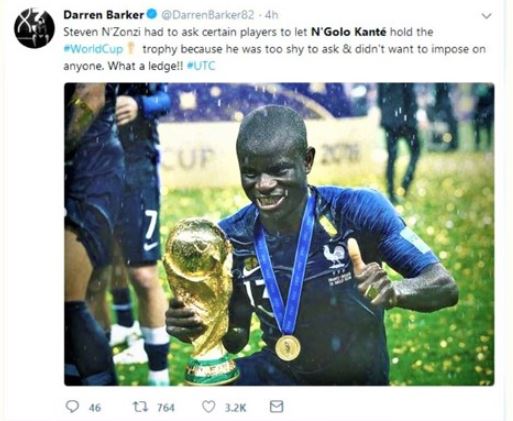Open the #WorldCup hashtag link
Image resolution: width=513 pixels, height=421 pixels.
pyautogui.click(x=93, y=49)
